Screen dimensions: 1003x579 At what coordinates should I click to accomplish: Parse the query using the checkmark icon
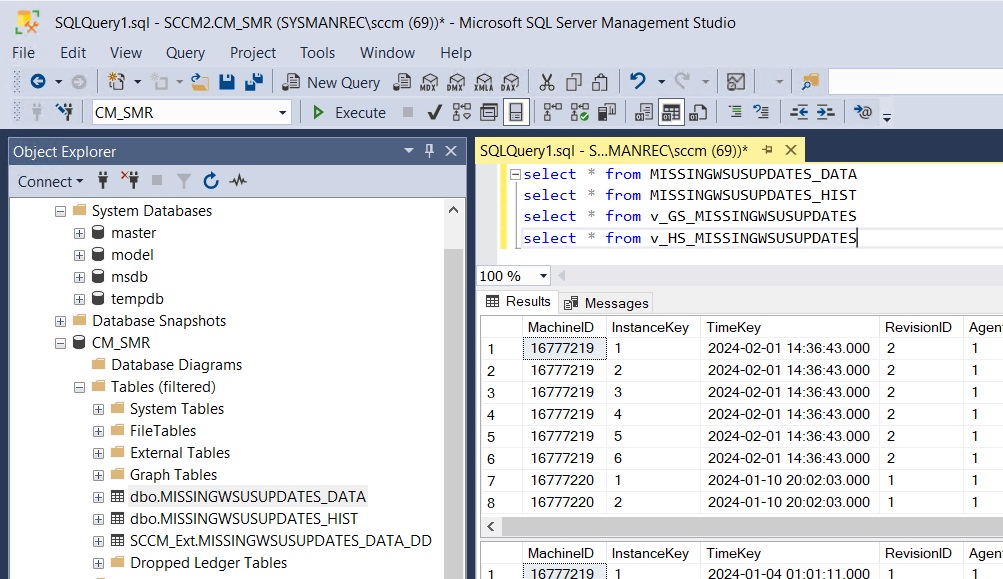pos(434,112)
